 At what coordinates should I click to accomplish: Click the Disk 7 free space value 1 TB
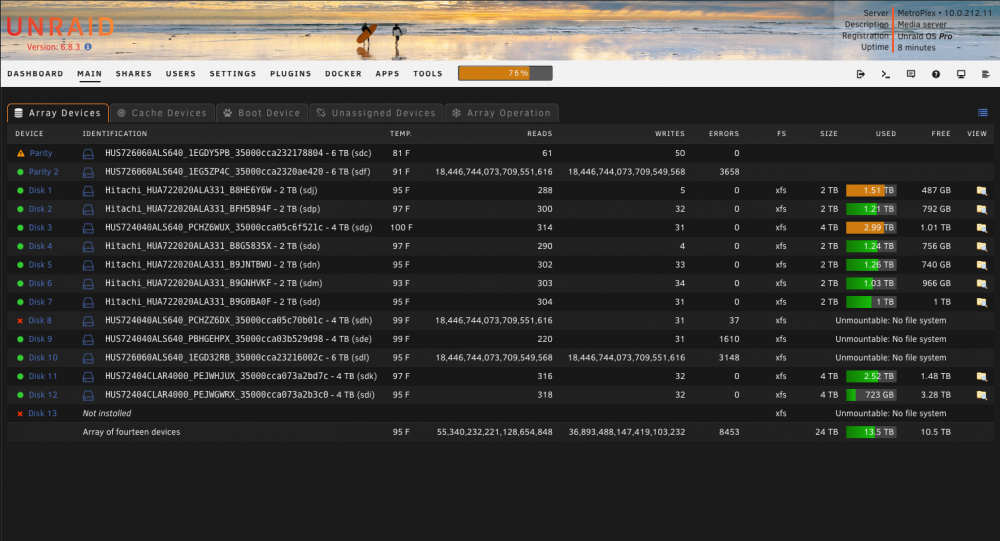[x=942, y=302]
